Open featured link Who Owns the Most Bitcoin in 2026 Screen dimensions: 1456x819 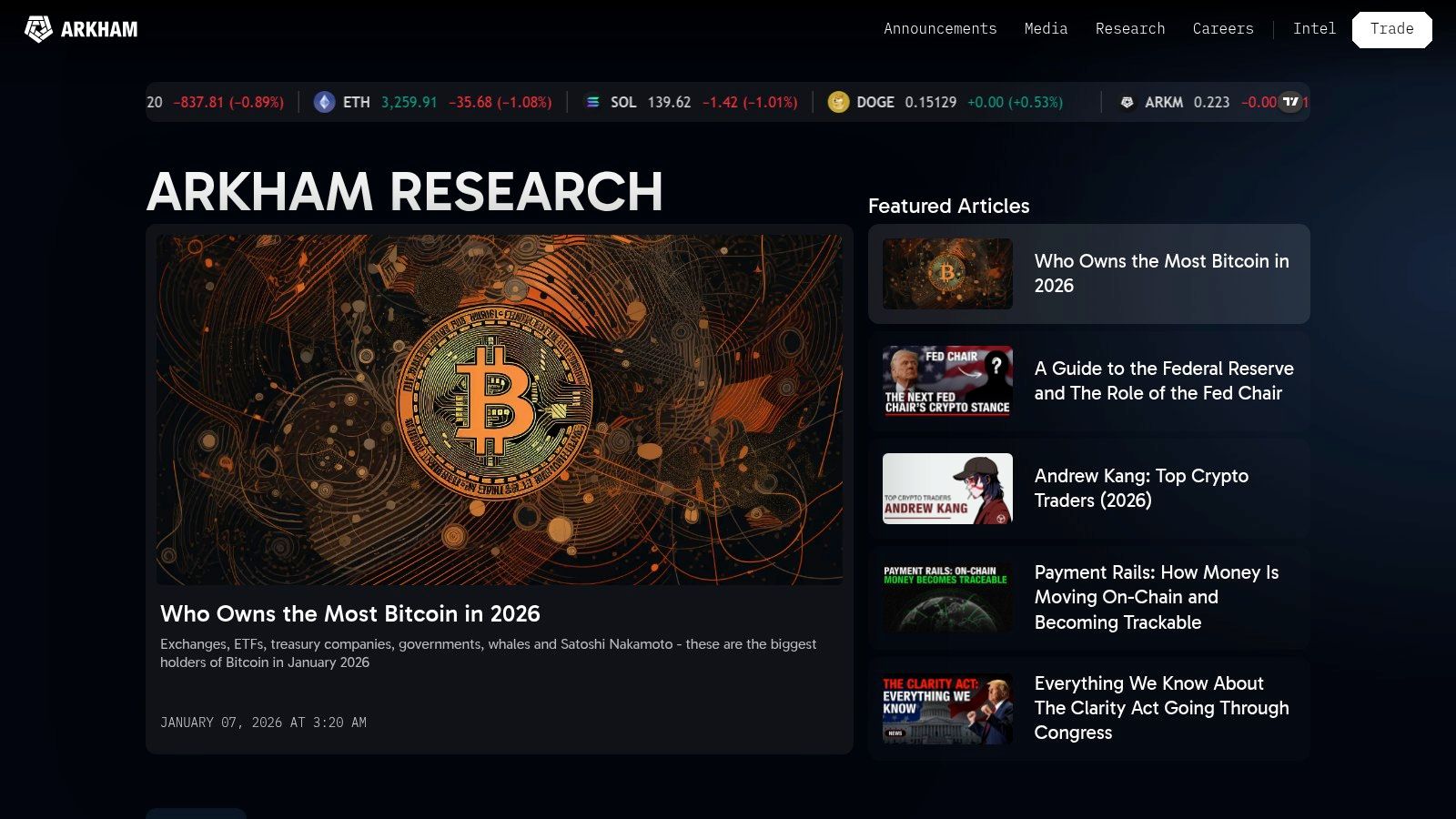[x=1162, y=273]
